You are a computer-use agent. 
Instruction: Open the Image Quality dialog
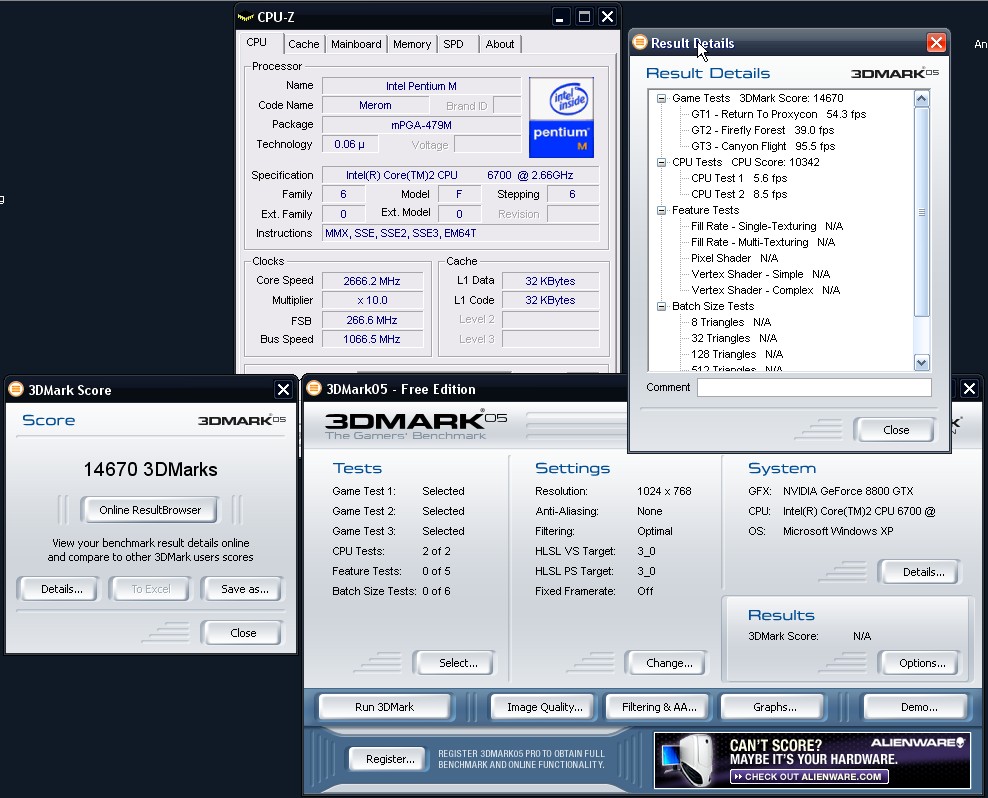point(544,707)
